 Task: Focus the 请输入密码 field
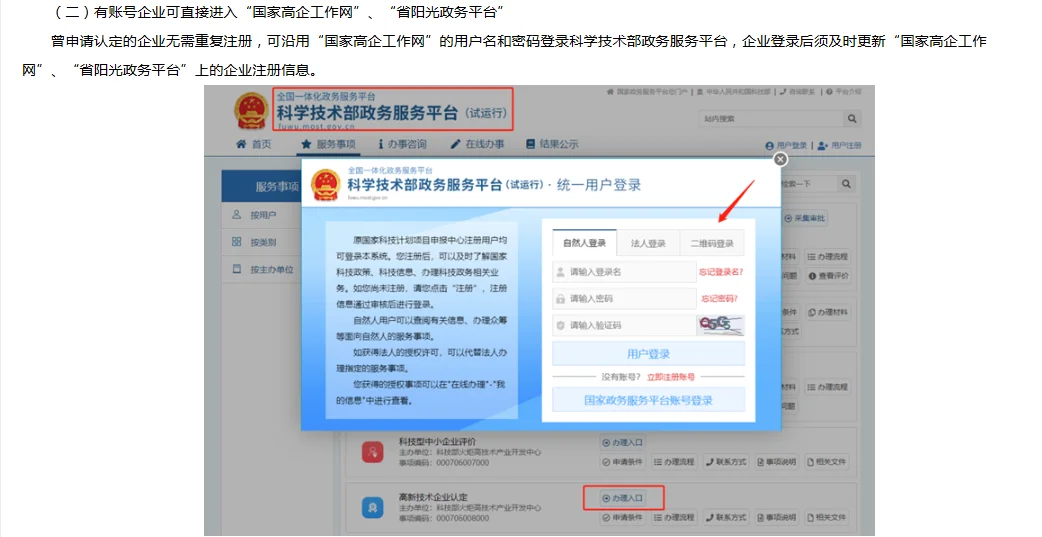pyautogui.click(x=624, y=299)
